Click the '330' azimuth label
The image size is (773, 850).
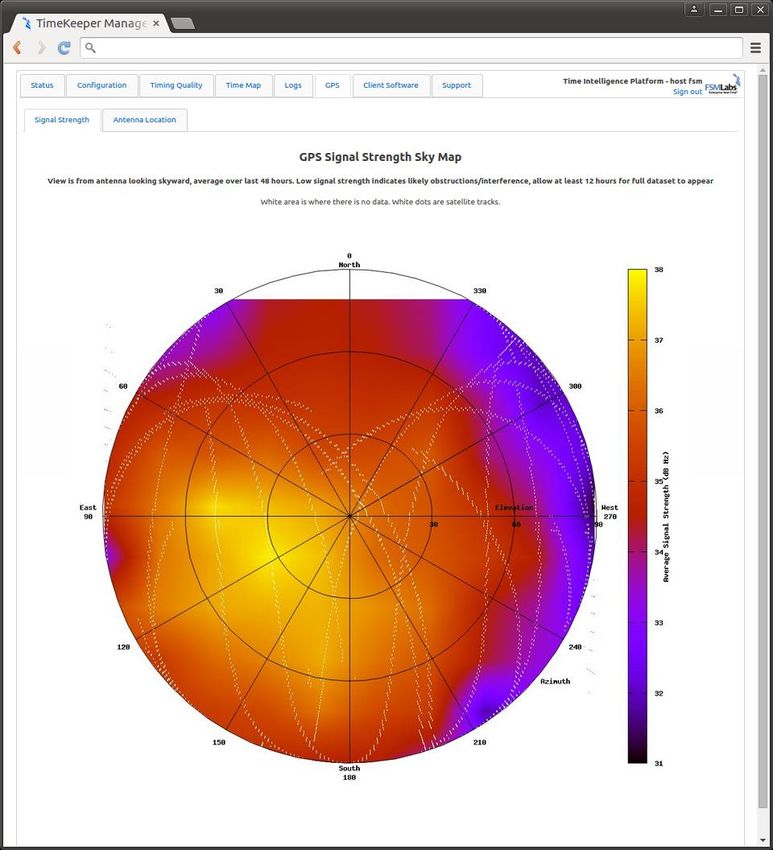click(480, 291)
